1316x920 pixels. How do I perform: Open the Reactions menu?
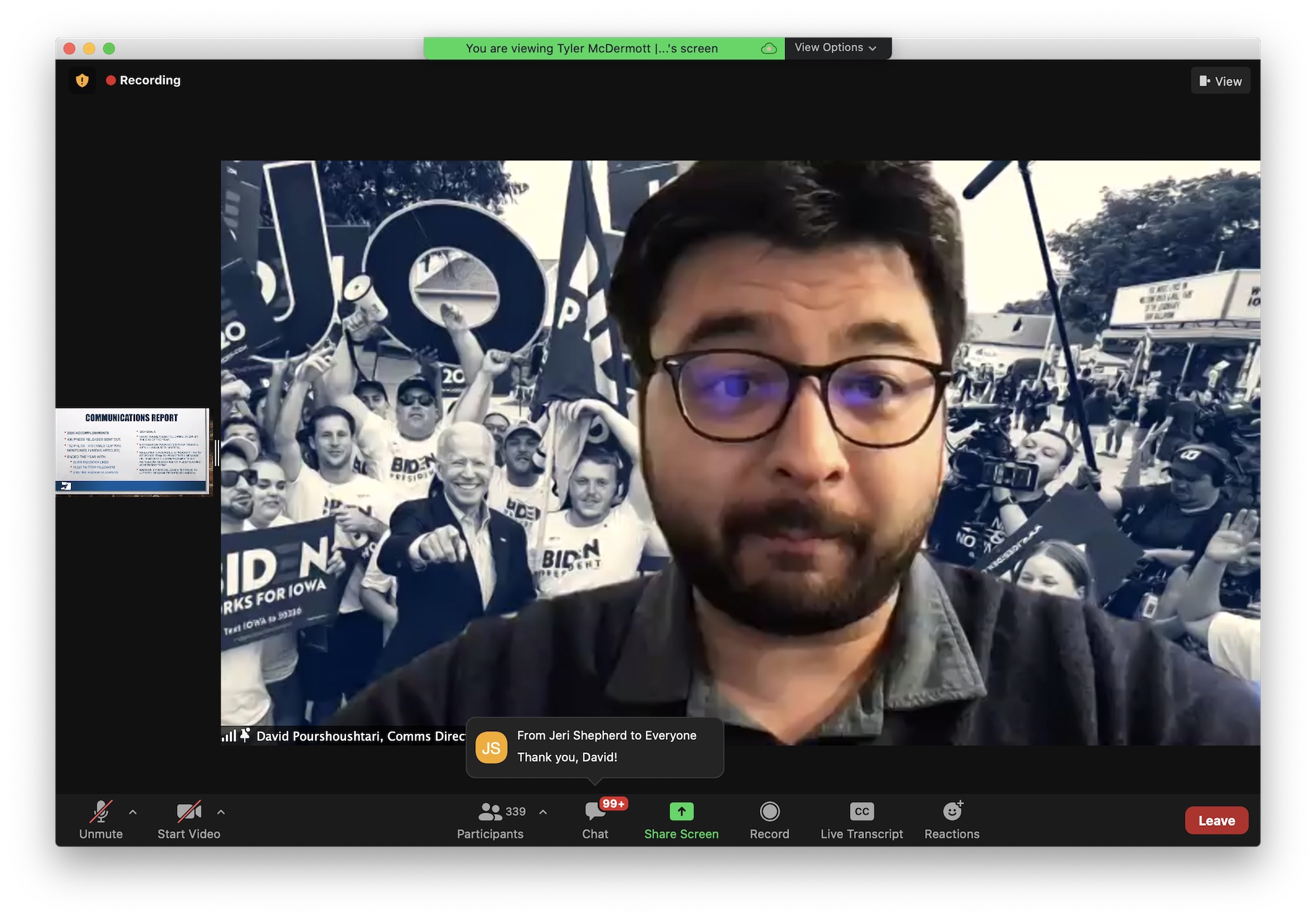(x=951, y=820)
